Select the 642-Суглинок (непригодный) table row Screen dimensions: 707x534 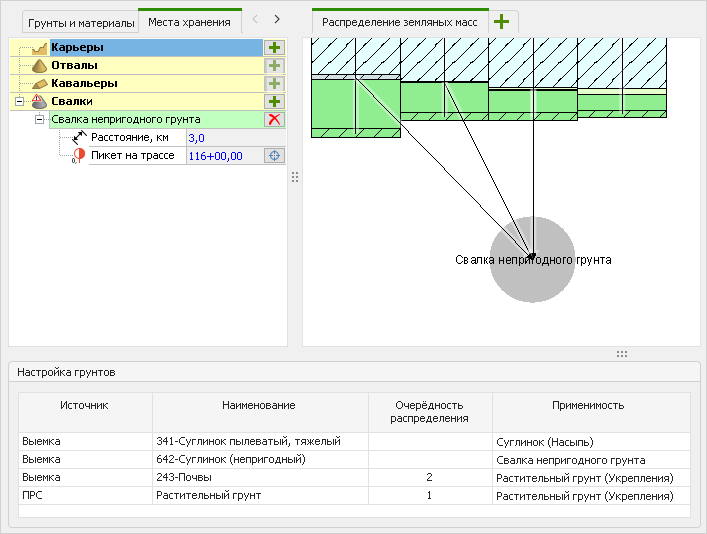click(x=231, y=459)
